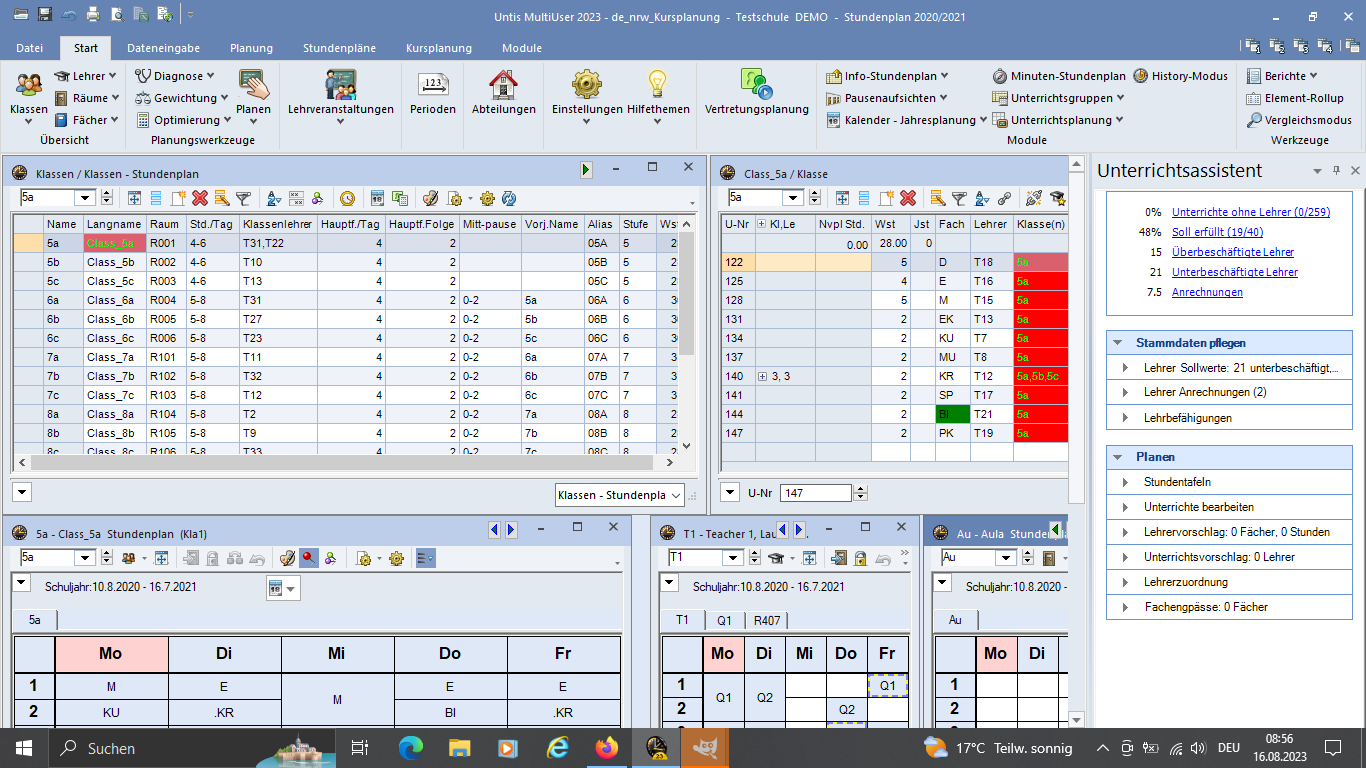Screen dimensions: 1366x768
Task: Switch to the Kursplanung ribbon tab
Action: tap(438, 48)
